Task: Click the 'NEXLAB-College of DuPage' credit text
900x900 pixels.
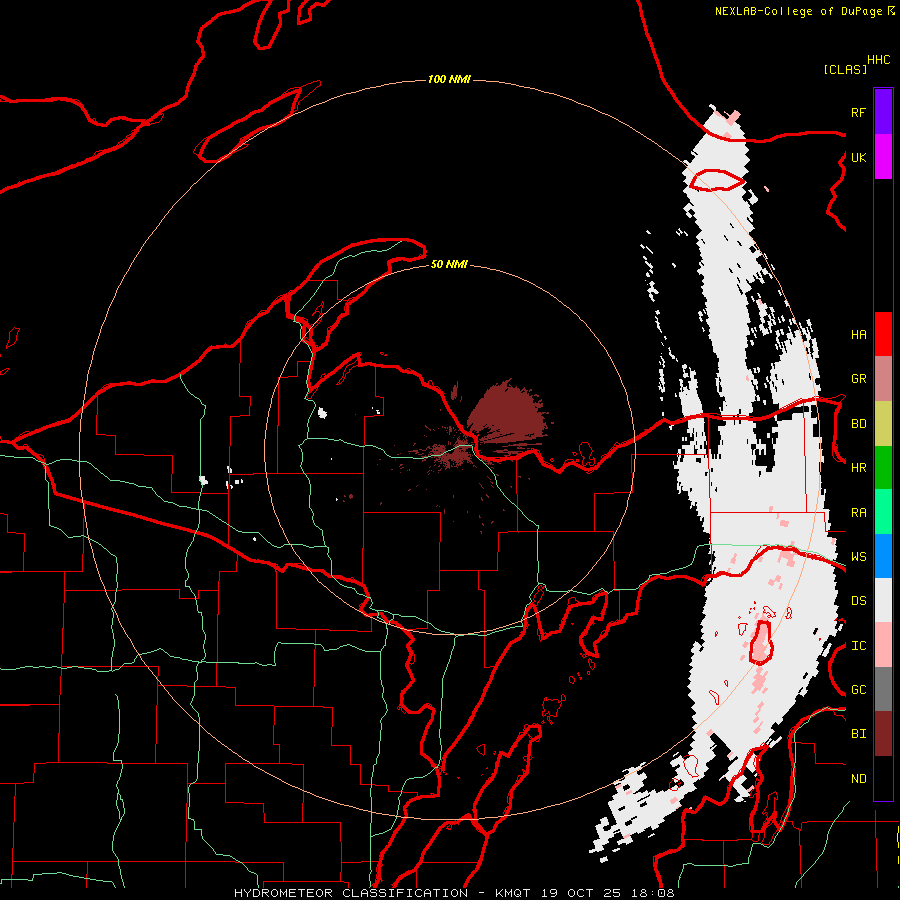Action: (798, 11)
